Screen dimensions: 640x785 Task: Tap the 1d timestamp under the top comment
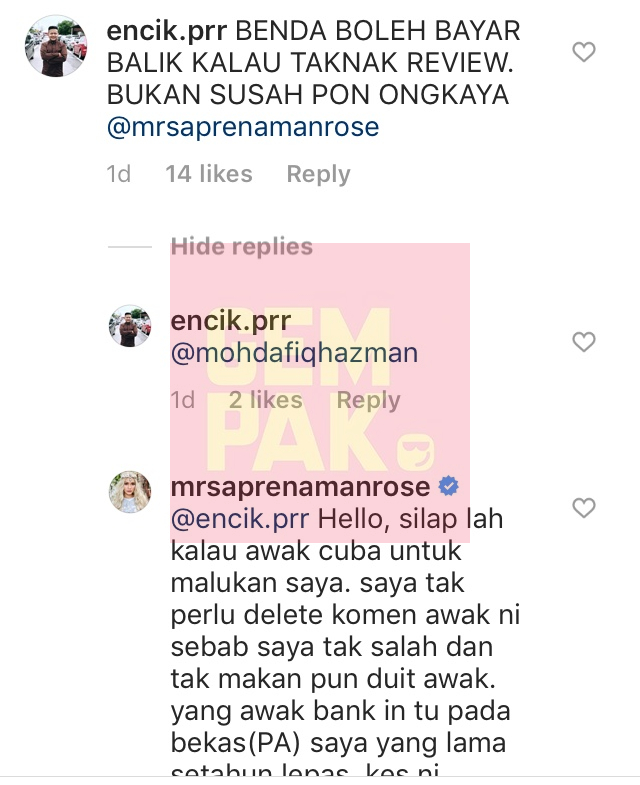[119, 174]
